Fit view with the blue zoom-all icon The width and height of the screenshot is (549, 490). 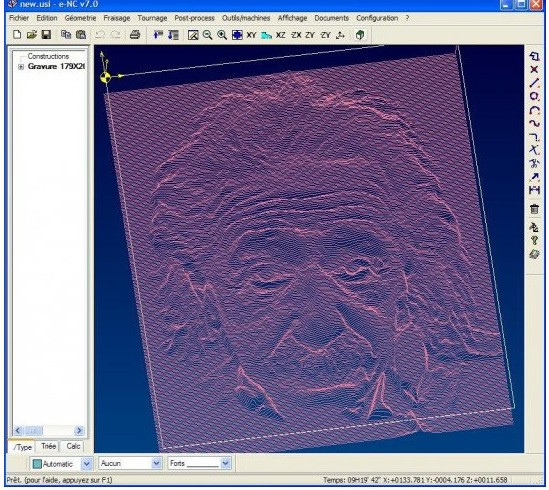237,35
